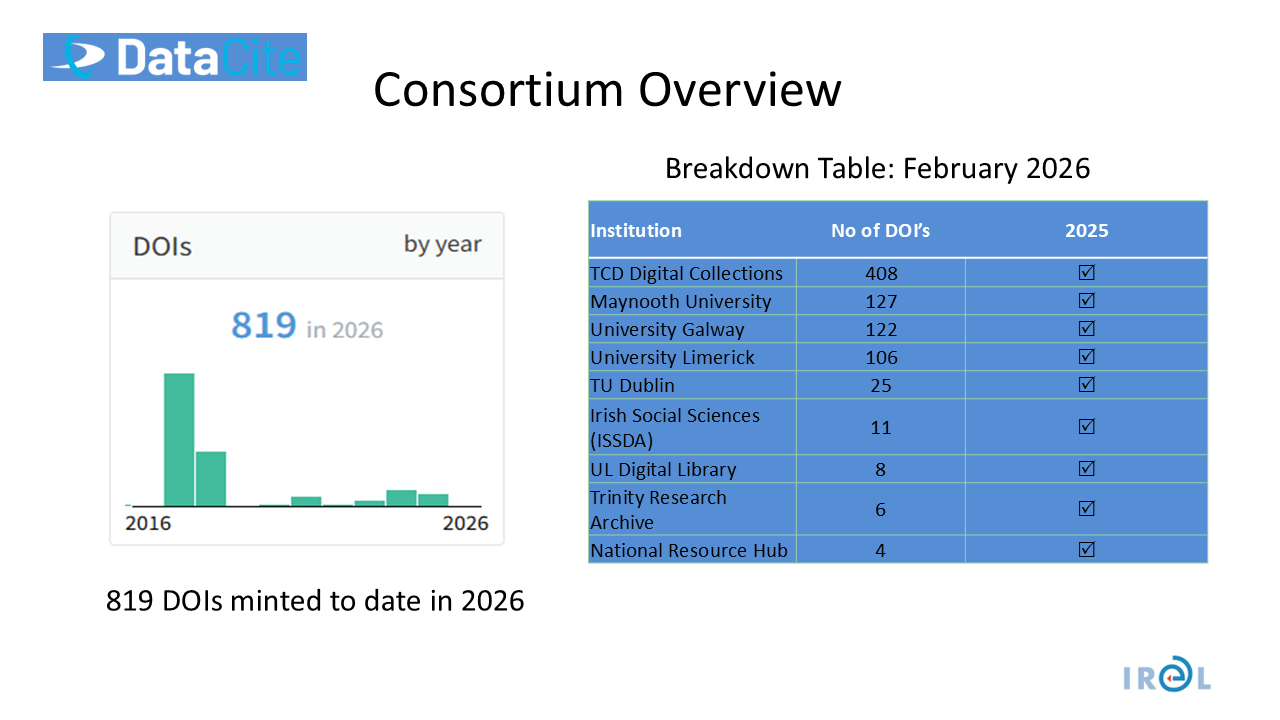Select the University Galway table cell
This screenshot has width=1280, height=720.
pyautogui.click(x=667, y=329)
